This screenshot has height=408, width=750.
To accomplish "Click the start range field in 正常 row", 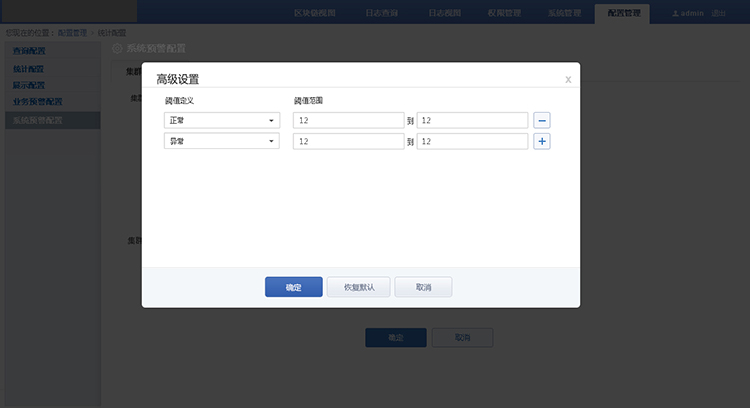I will [x=349, y=121].
